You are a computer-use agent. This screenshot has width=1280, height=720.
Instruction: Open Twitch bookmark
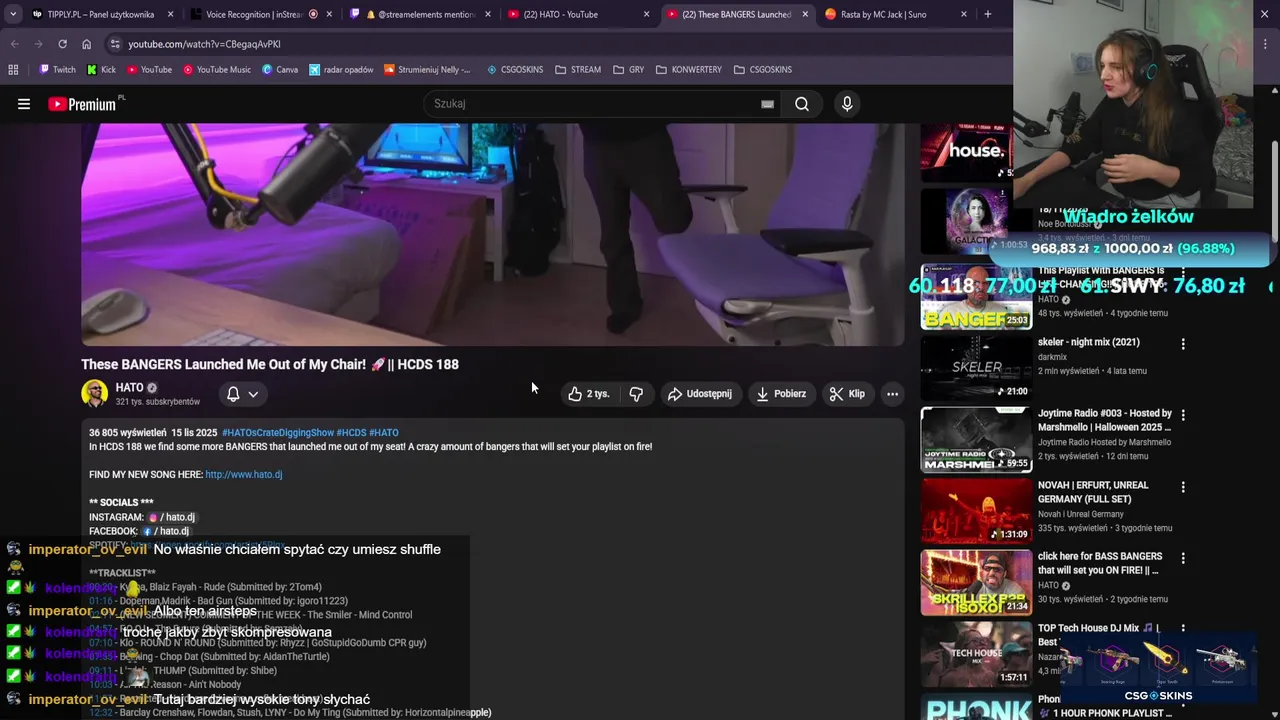(57, 70)
